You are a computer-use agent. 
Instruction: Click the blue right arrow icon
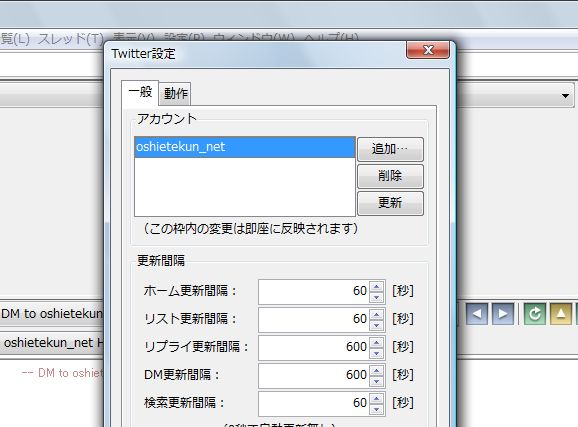coord(503,314)
